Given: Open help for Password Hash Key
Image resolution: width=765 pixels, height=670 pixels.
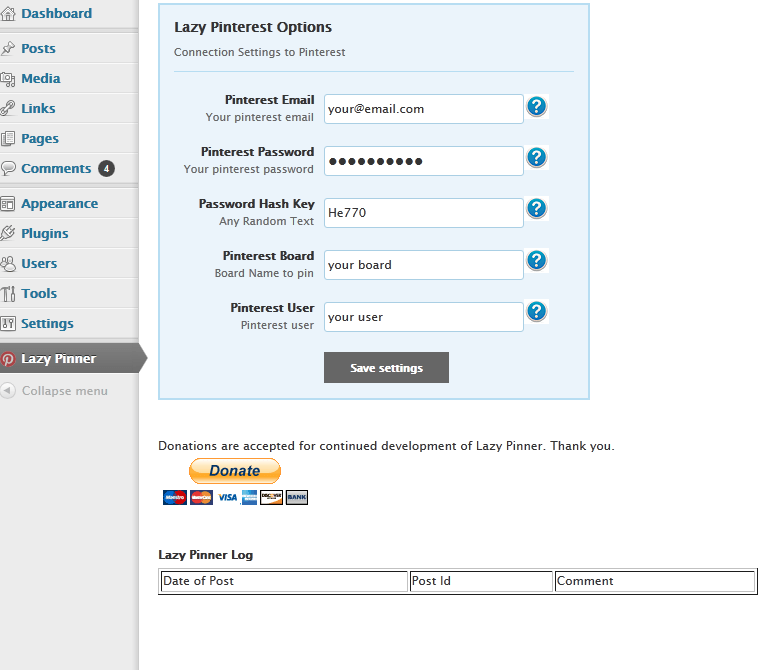Looking at the screenshot, I should (537, 209).
